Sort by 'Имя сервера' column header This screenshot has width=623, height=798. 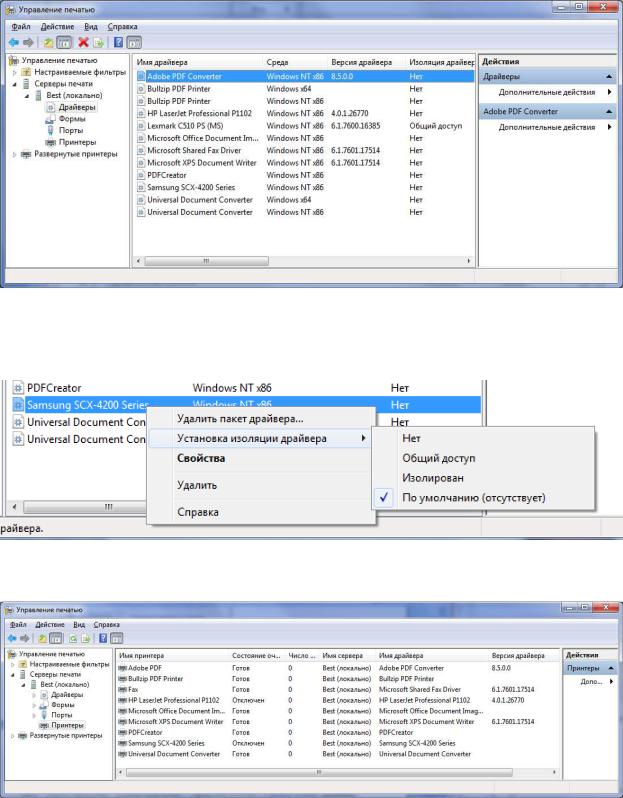[x=348, y=656]
